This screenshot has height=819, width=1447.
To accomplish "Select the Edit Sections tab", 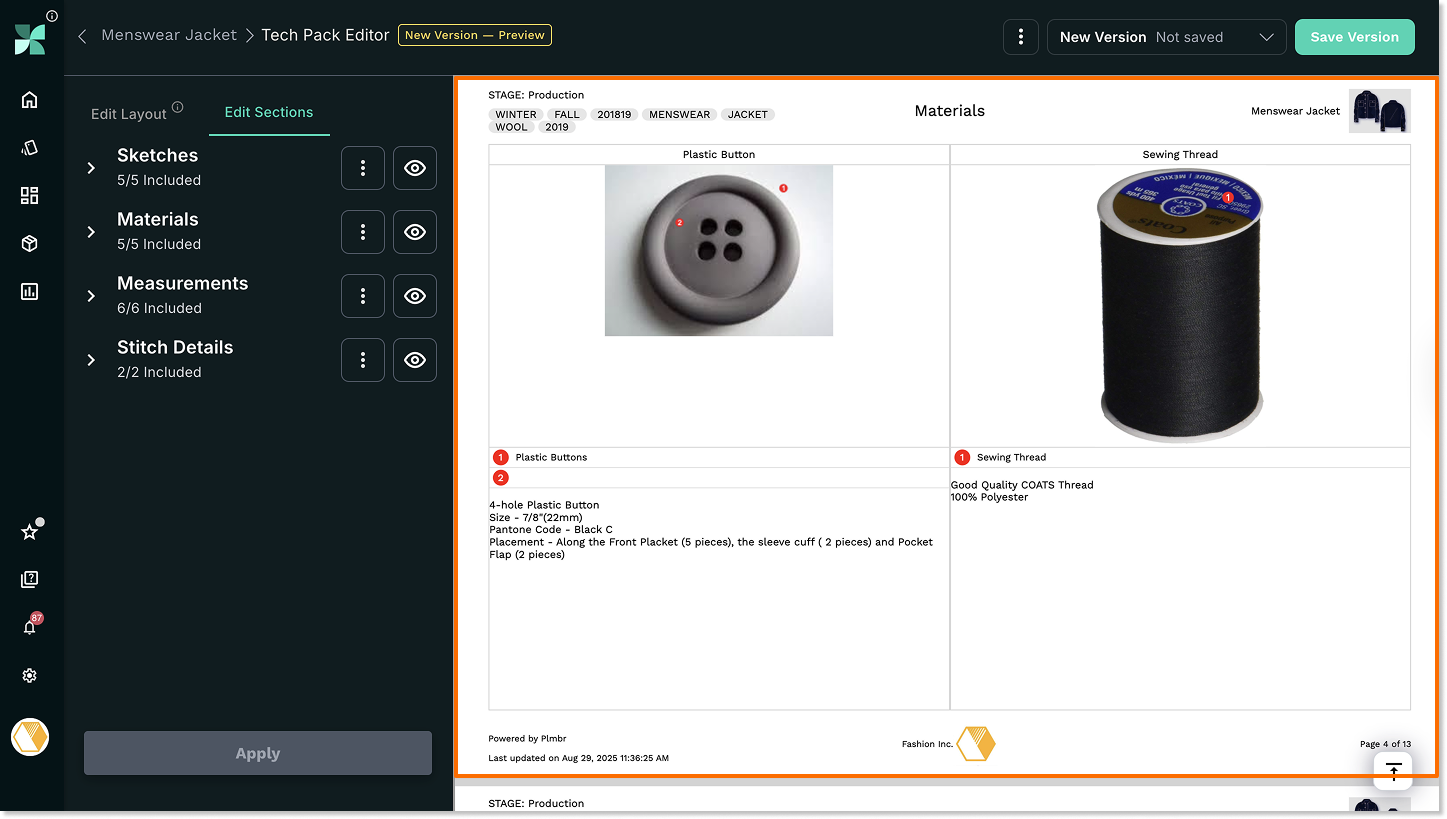I will (x=268, y=112).
